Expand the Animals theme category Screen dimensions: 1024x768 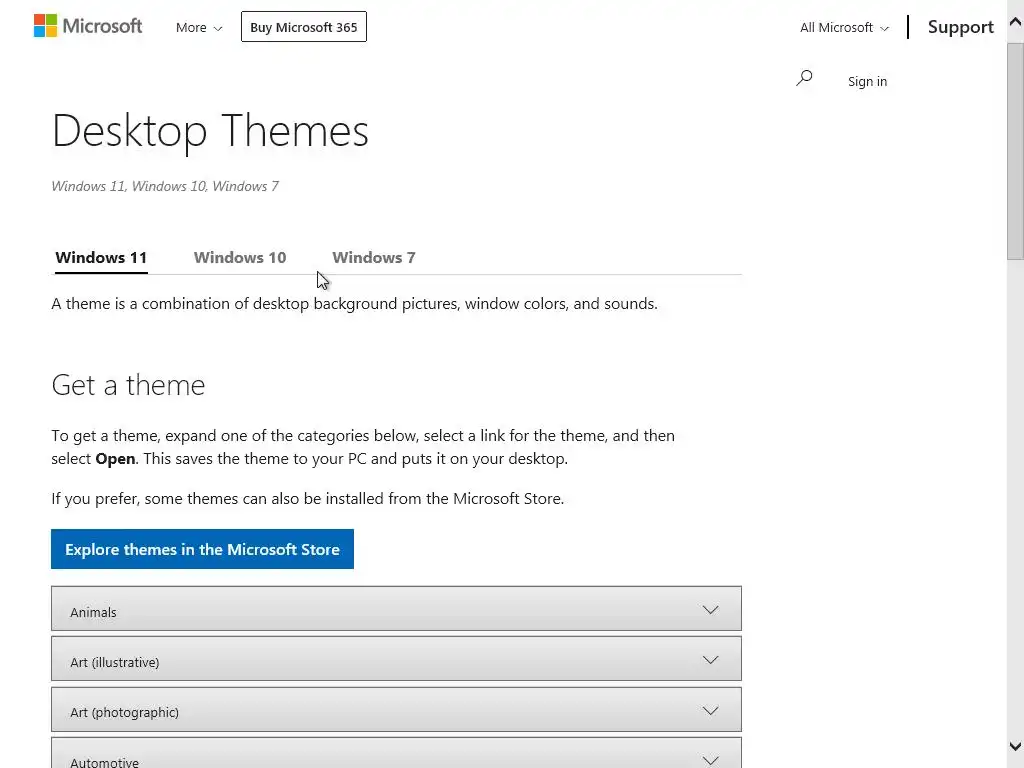tap(94, 612)
